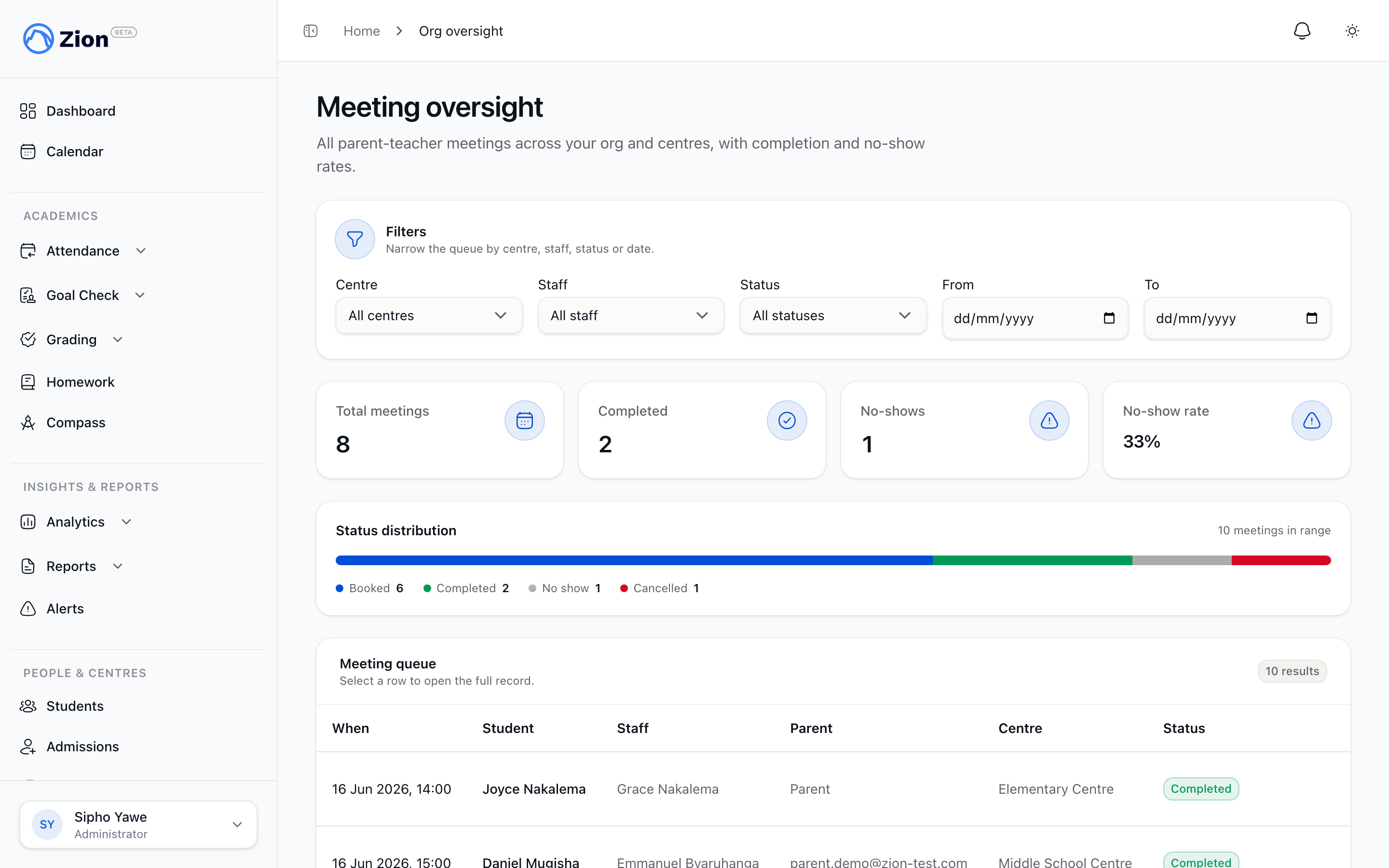This screenshot has height=868, width=1389.
Task: Click the Compass sidebar icon
Action: click(x=28, y=422)
